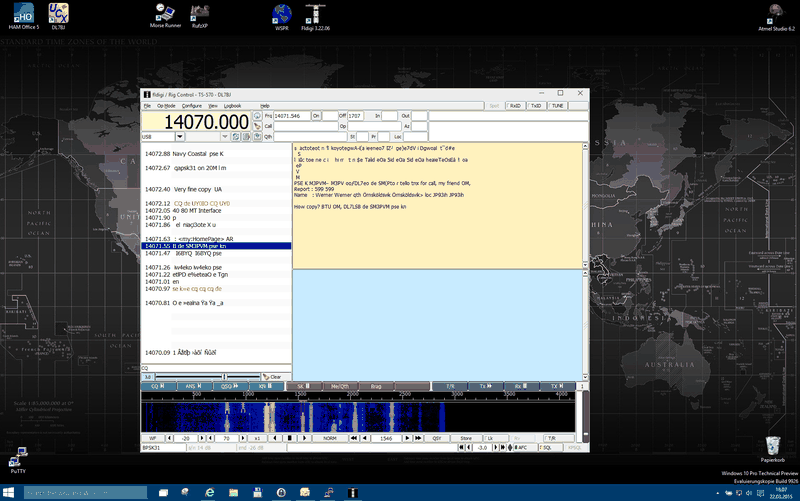Move waterfall left with the arrow before pause
The height and width of the screenshot is (501, 800).
(275, 438)
